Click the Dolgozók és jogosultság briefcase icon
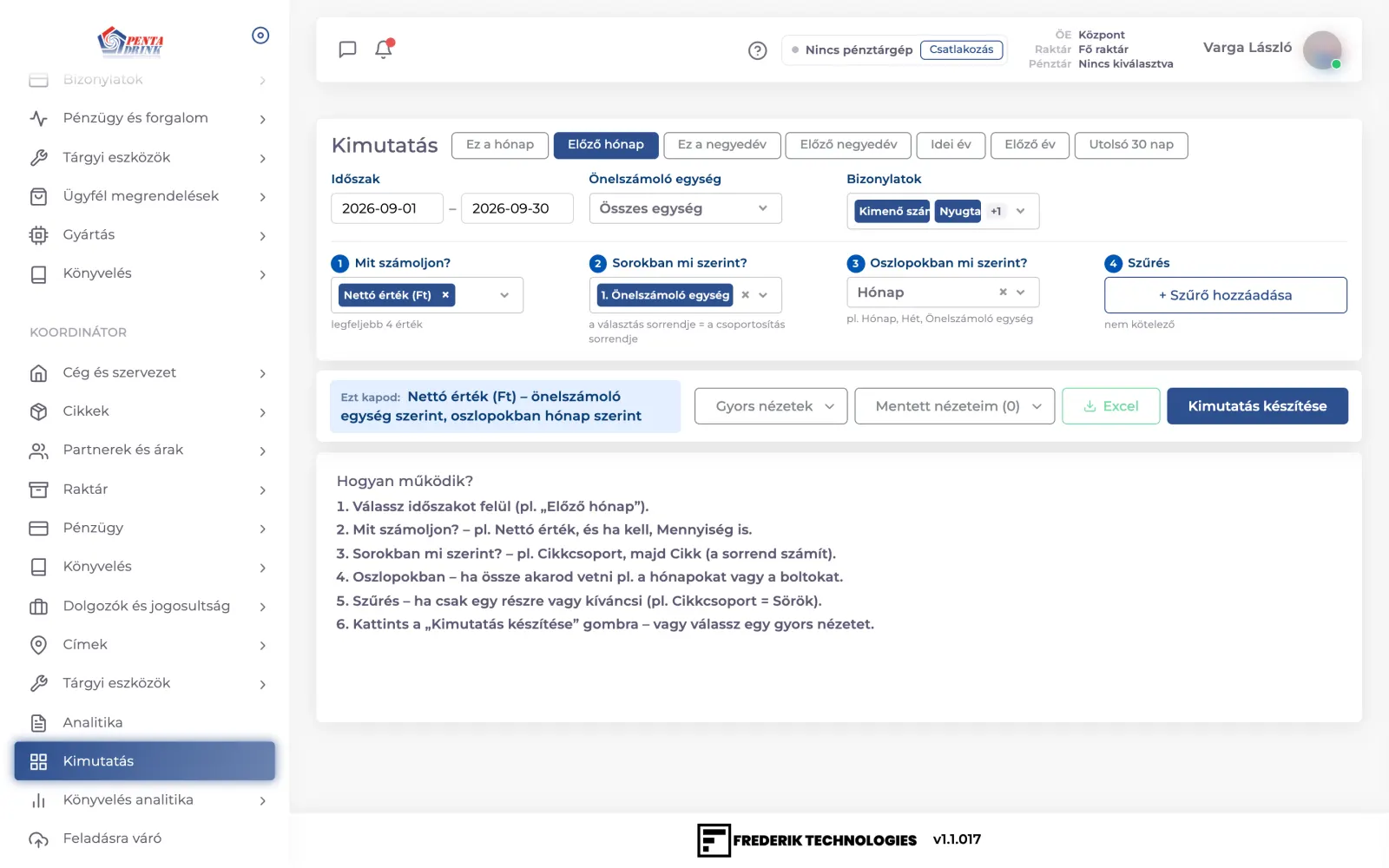Viewport: 1389px width, 868px height. (38, 606)
